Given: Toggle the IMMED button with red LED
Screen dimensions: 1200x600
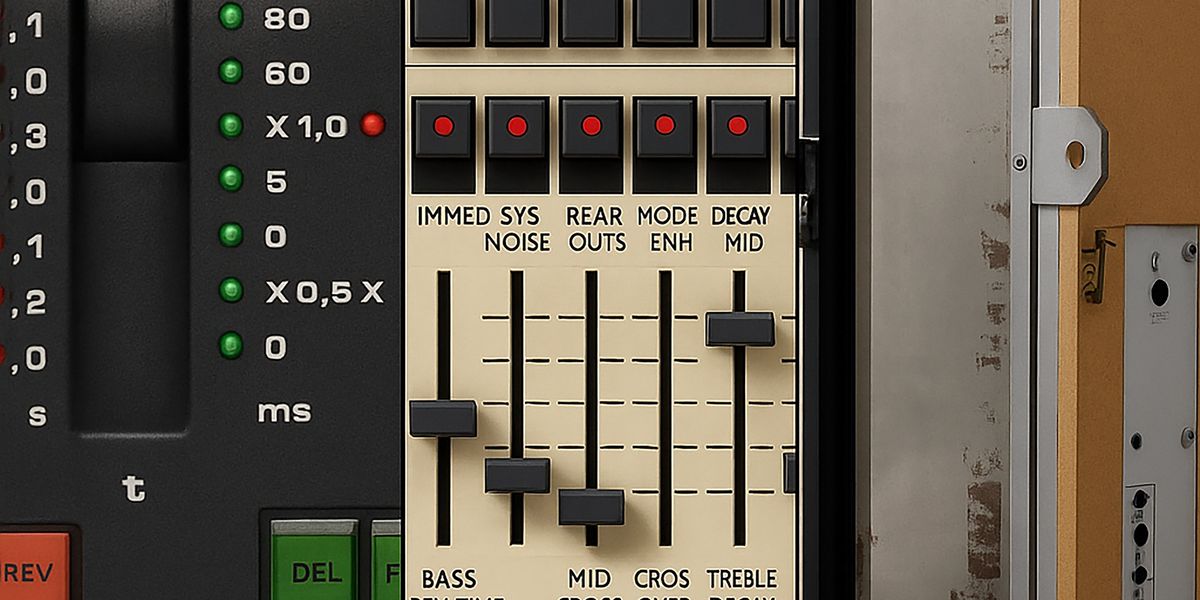Looking at the screenshot, I should (x=443, y=127).
